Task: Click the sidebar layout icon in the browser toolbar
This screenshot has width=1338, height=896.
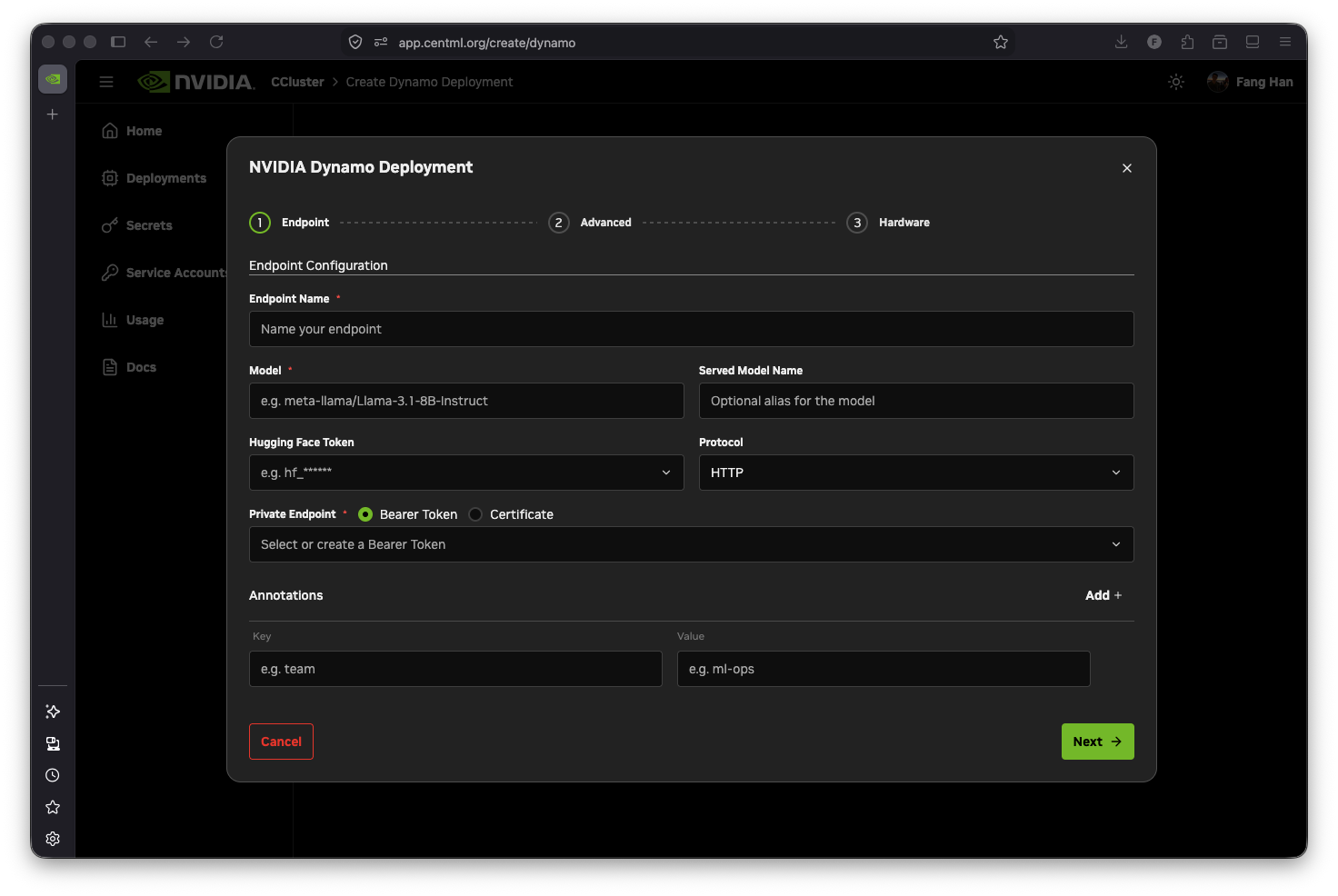Action: pyautogui.click(x=1253, y=42)
